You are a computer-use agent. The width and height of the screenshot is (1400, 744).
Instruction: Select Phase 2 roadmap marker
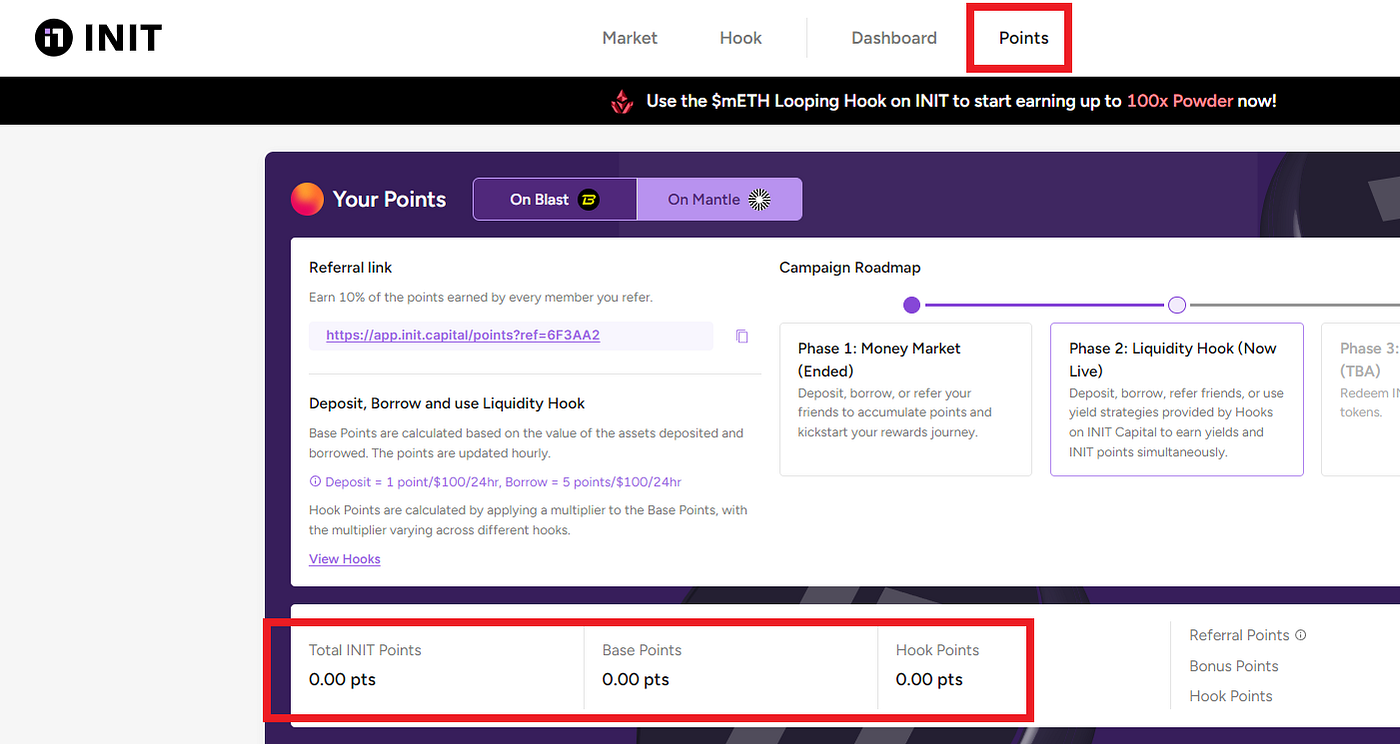point(1177,305)
